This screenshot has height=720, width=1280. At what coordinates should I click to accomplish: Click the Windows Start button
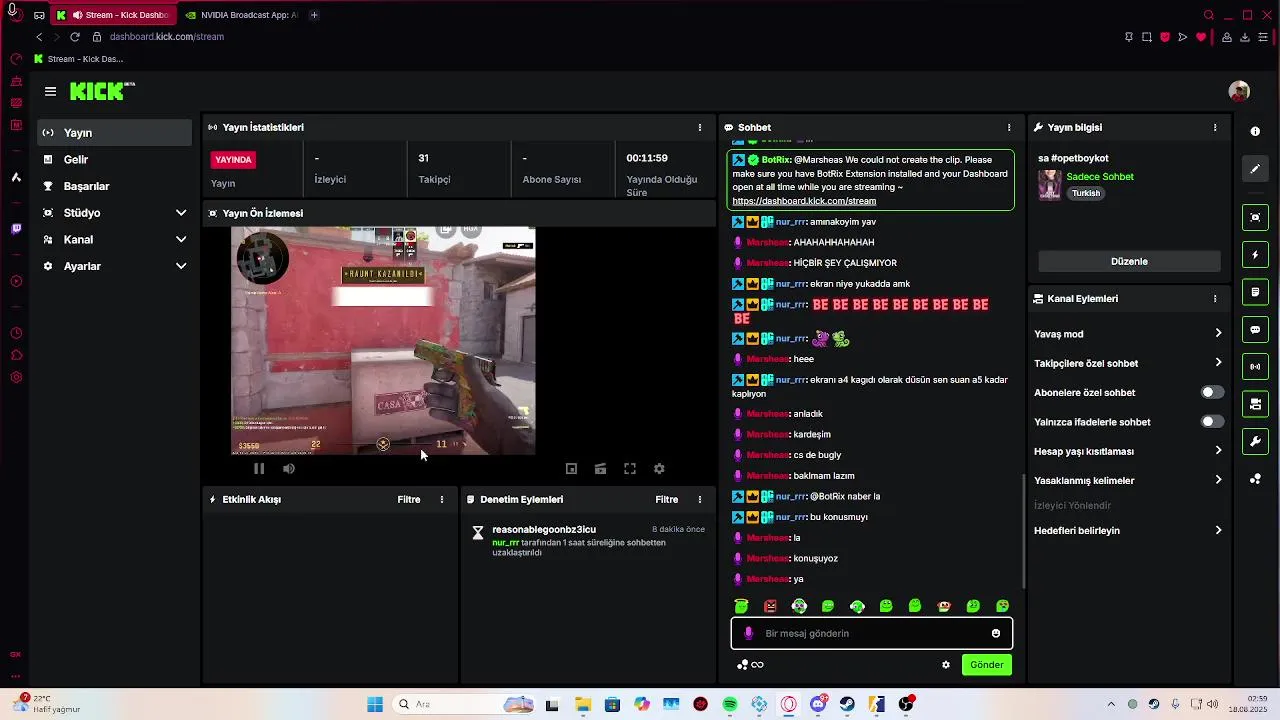[x=375, y=705]
